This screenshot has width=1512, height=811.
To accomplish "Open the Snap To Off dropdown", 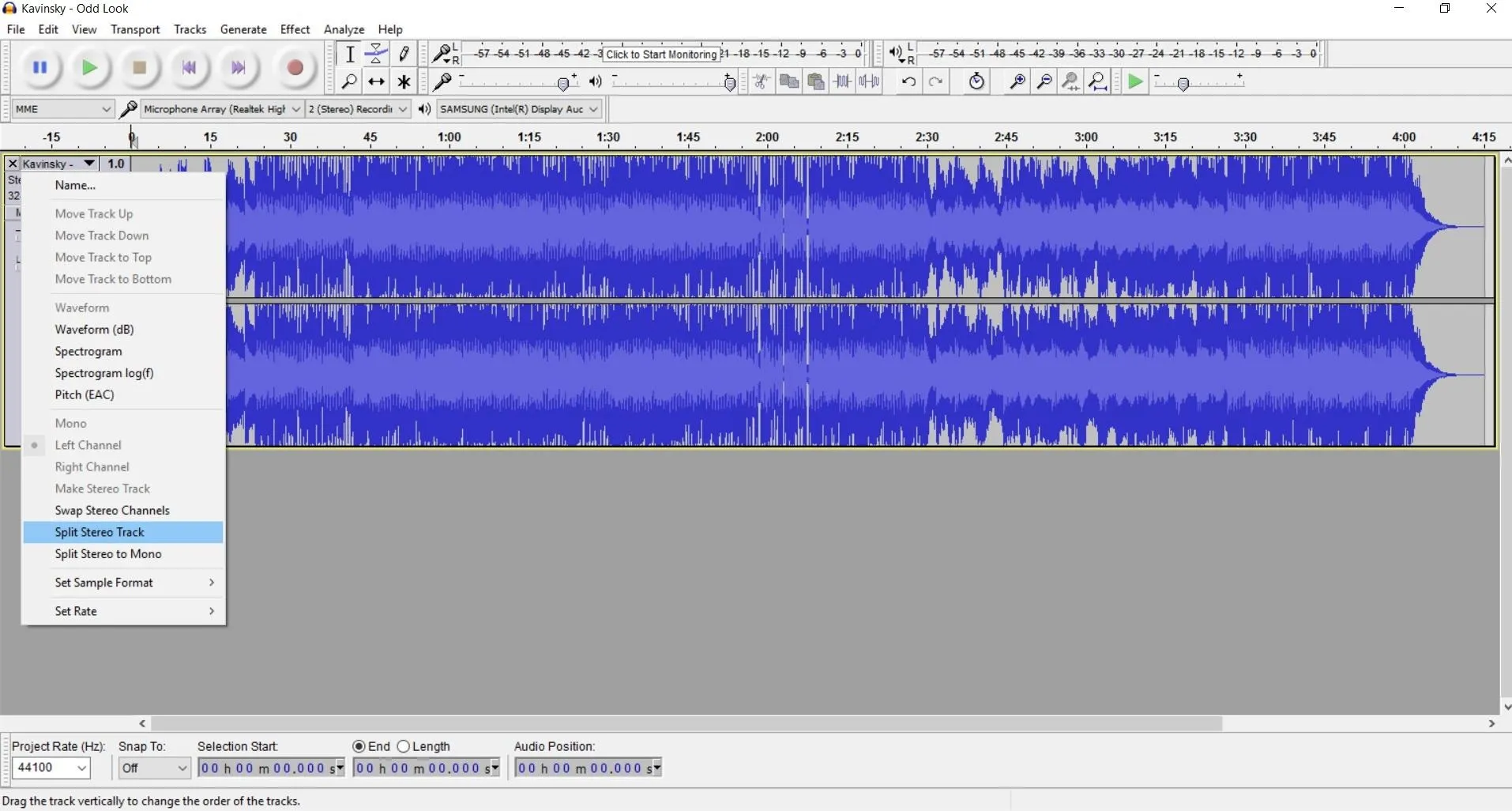I will tap(155, 768).
